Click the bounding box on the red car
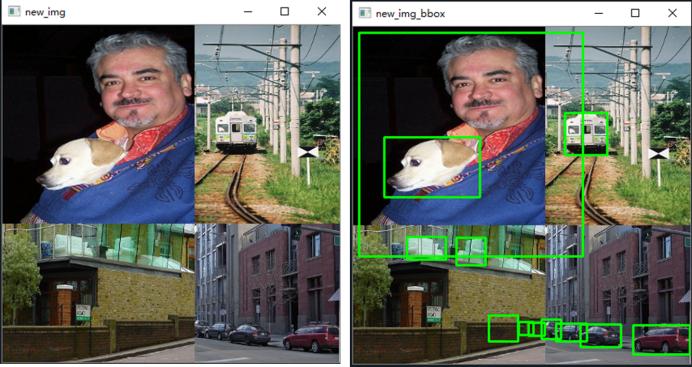The height and width of the screenshot is (367, 692). (x=662, y=340)
